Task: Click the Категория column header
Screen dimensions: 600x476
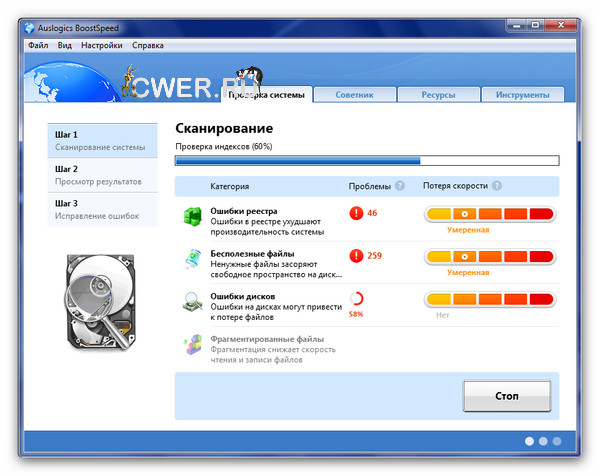Action: pos(230,186)
